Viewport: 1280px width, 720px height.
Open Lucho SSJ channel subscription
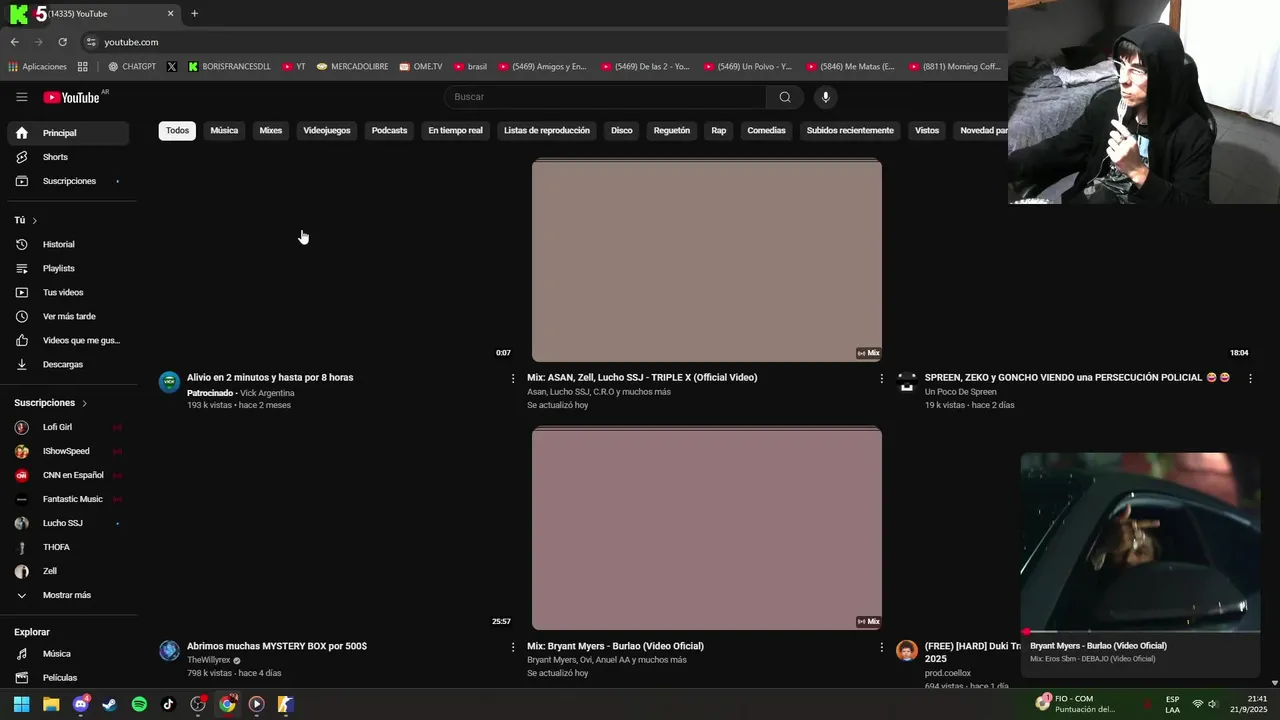[x=68, y=523]
